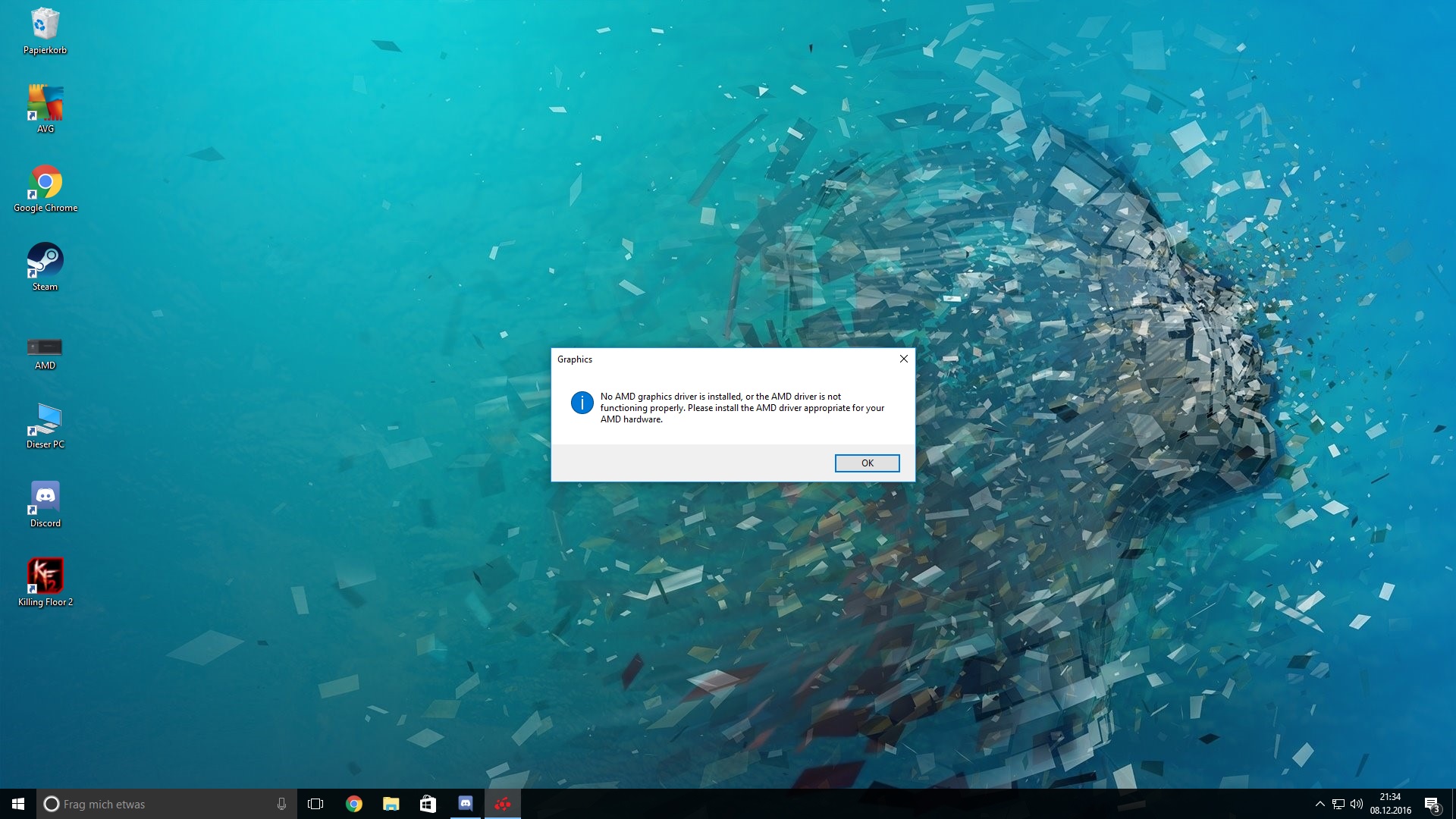
Task: Open the volume control in system tray
Action: (x=1357, y=804)
